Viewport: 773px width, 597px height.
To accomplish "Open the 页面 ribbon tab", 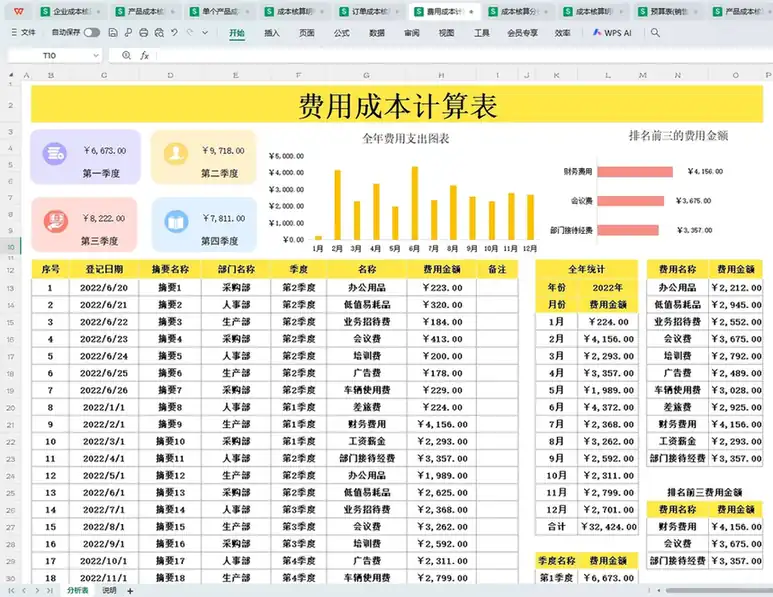I will coord(307,33).
